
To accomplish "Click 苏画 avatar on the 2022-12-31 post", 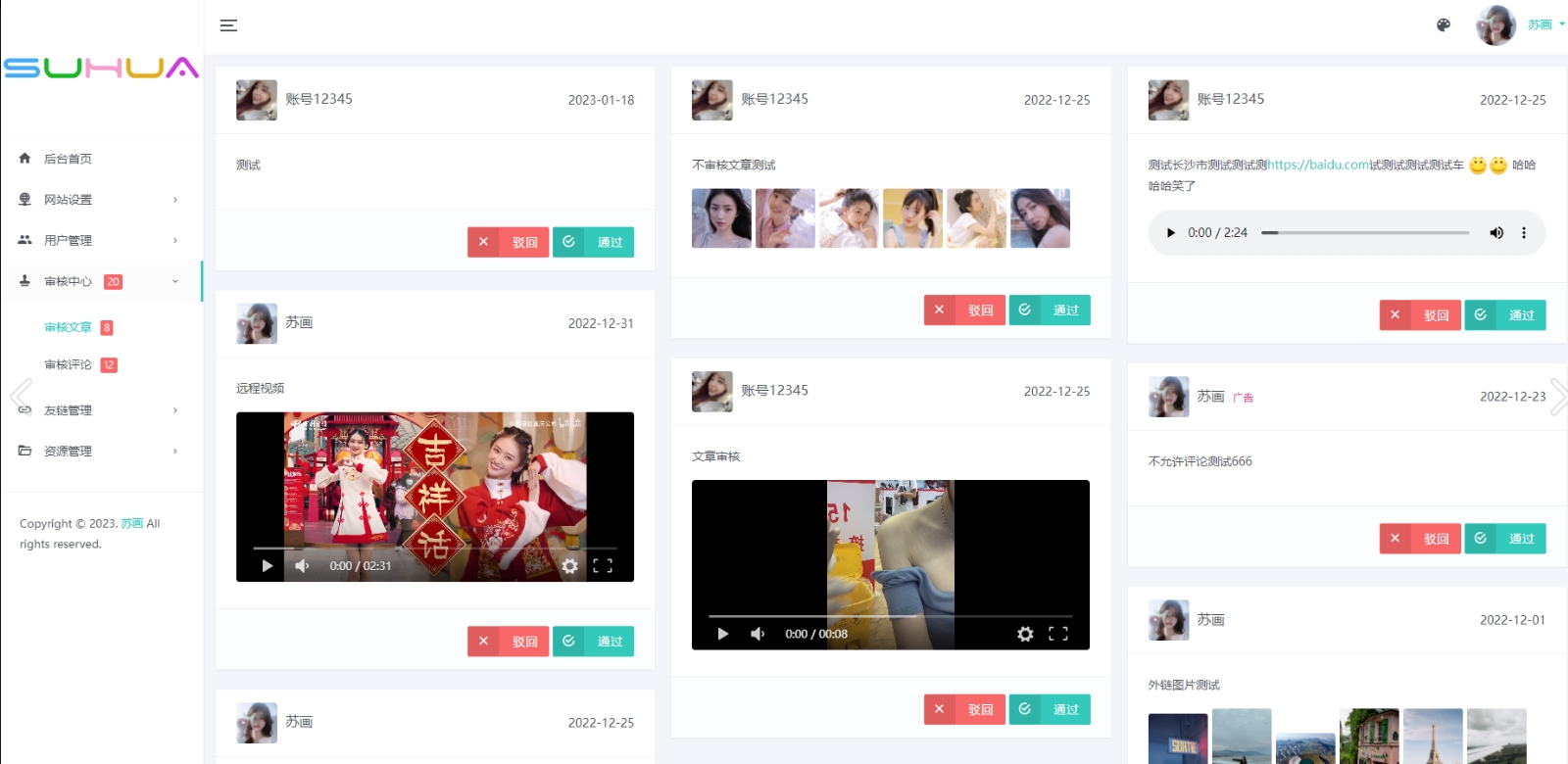I will (x=257, y=323).
